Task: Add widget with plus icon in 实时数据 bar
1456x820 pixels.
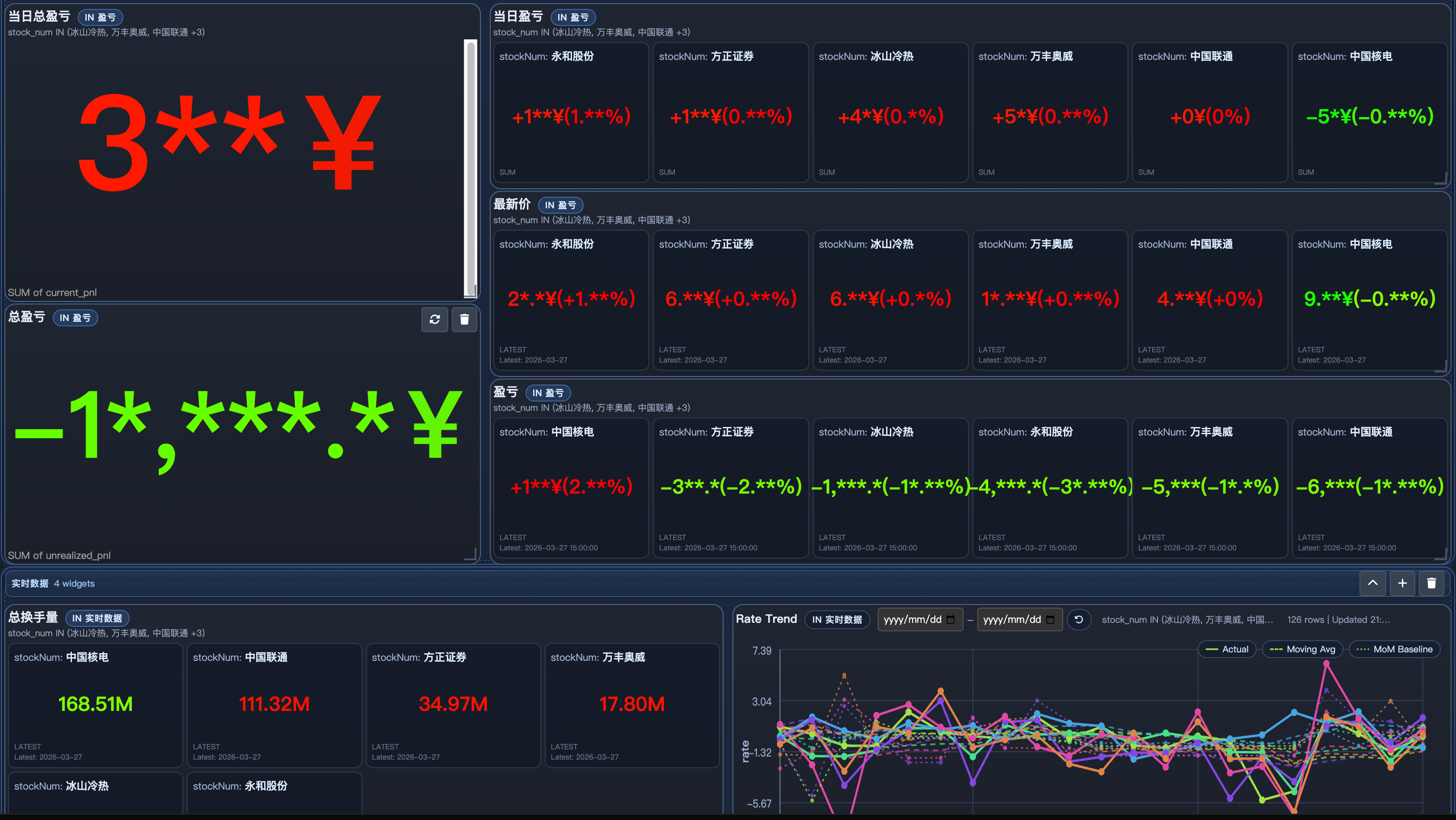Action: click(1402, 583)
